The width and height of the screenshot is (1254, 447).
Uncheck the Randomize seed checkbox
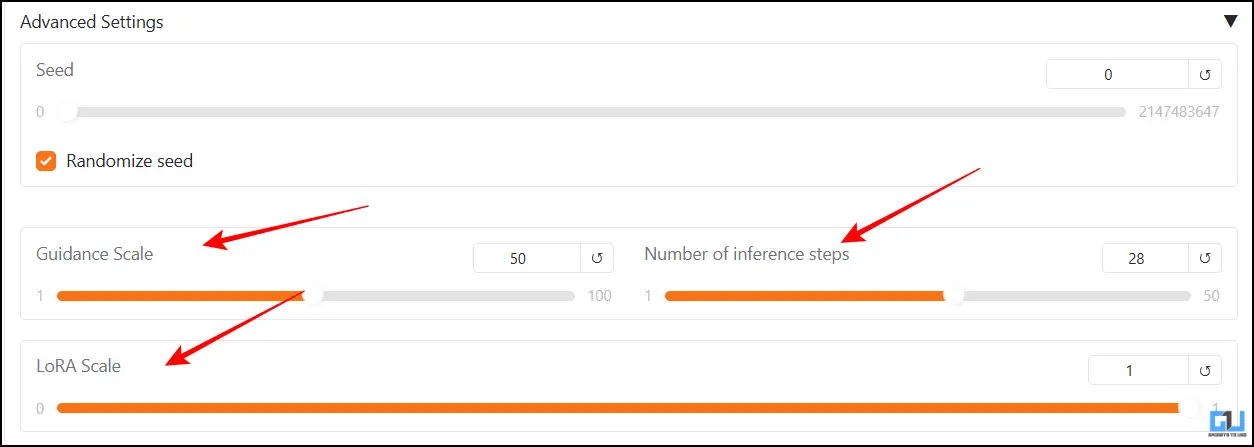point(46,160)
